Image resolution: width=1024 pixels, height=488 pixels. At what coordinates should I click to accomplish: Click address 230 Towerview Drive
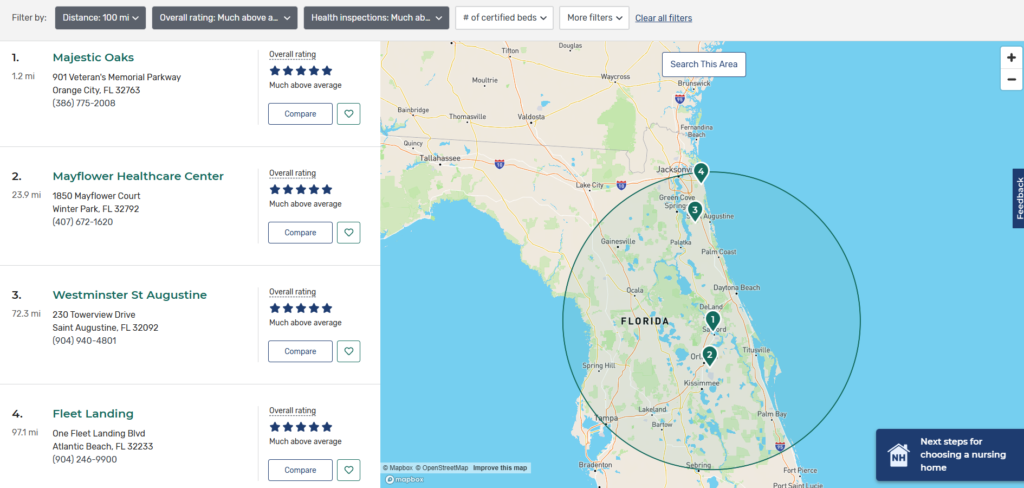[x=93, y=315]
